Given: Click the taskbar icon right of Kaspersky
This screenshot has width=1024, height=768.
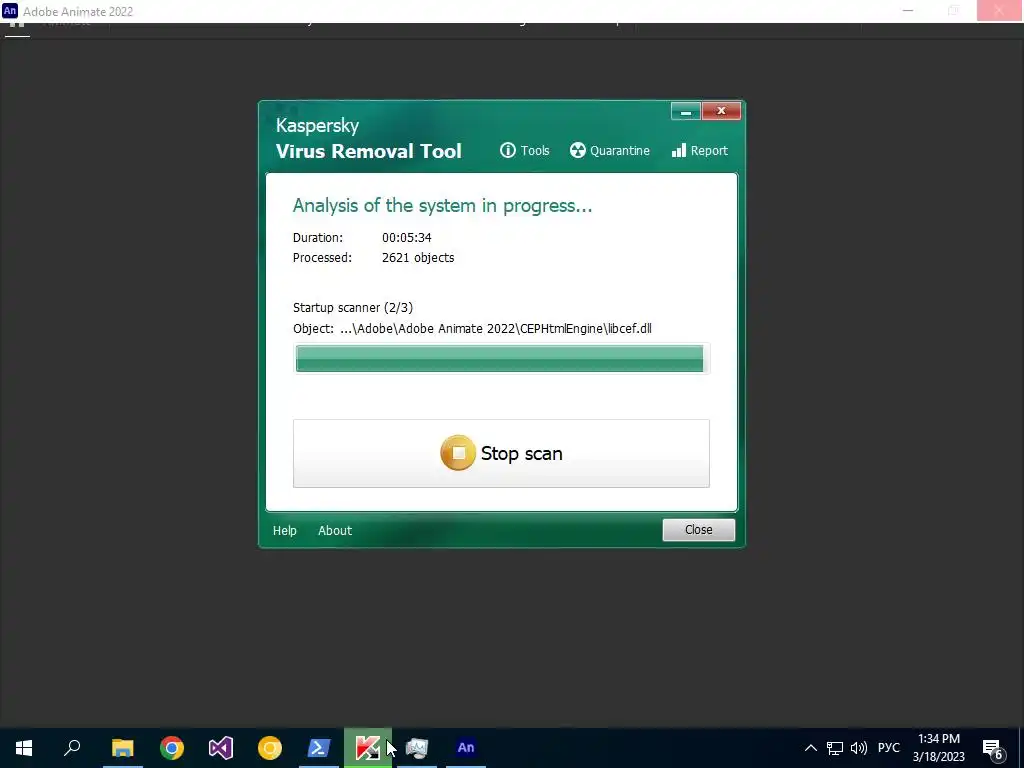Looking at the screenshot, I should coord(417,748).
